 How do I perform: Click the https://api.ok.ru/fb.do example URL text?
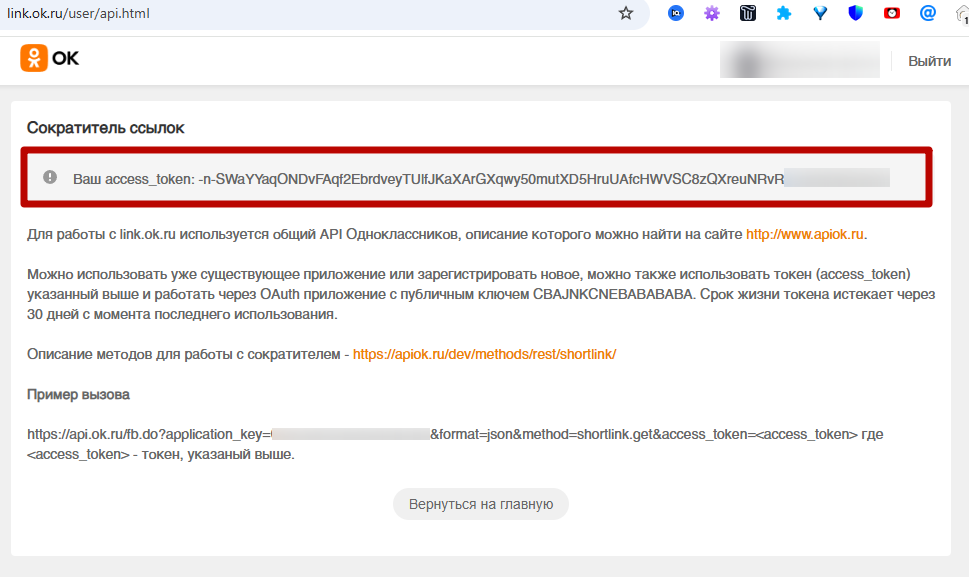(455, 434)
